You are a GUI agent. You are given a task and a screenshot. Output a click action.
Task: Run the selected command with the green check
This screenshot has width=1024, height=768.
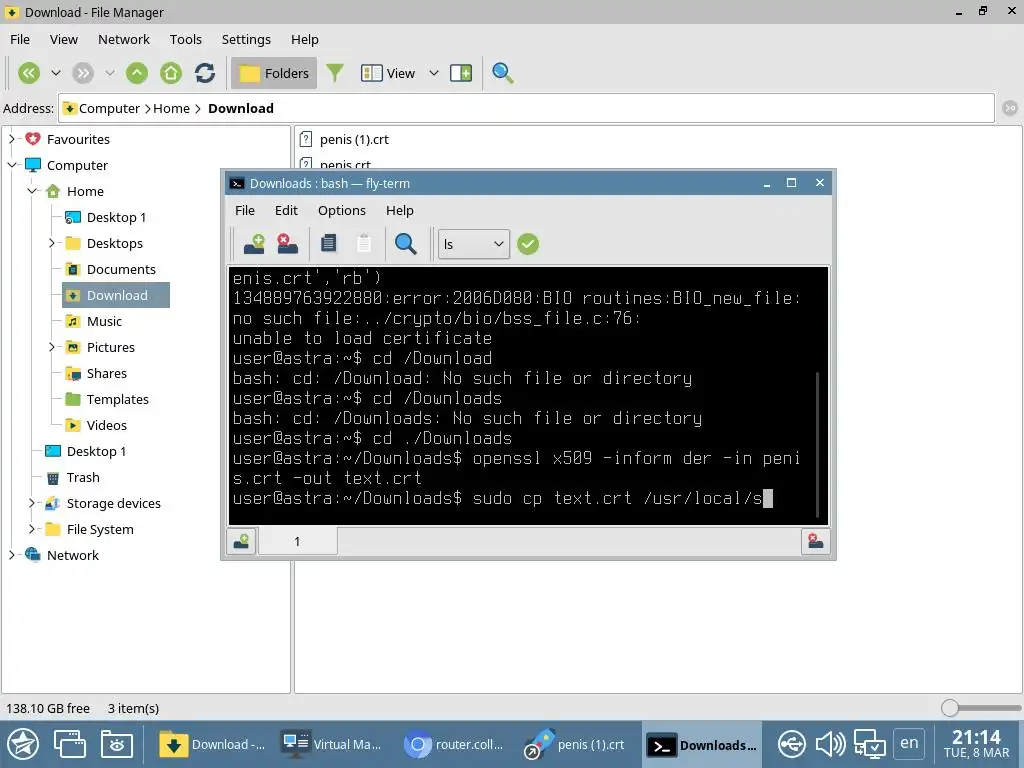(x=528, y=244)
